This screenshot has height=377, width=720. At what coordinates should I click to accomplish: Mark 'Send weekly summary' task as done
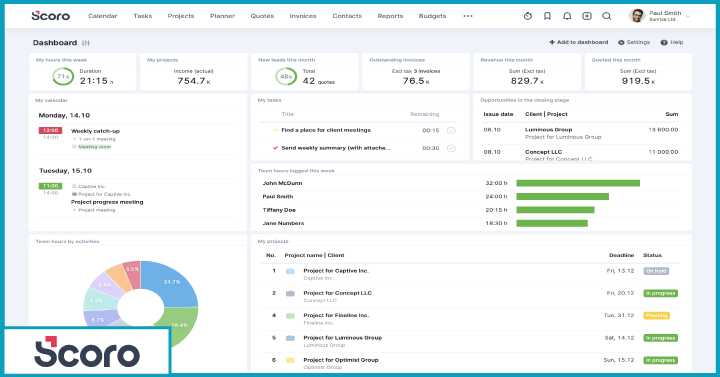click(451, 148)
